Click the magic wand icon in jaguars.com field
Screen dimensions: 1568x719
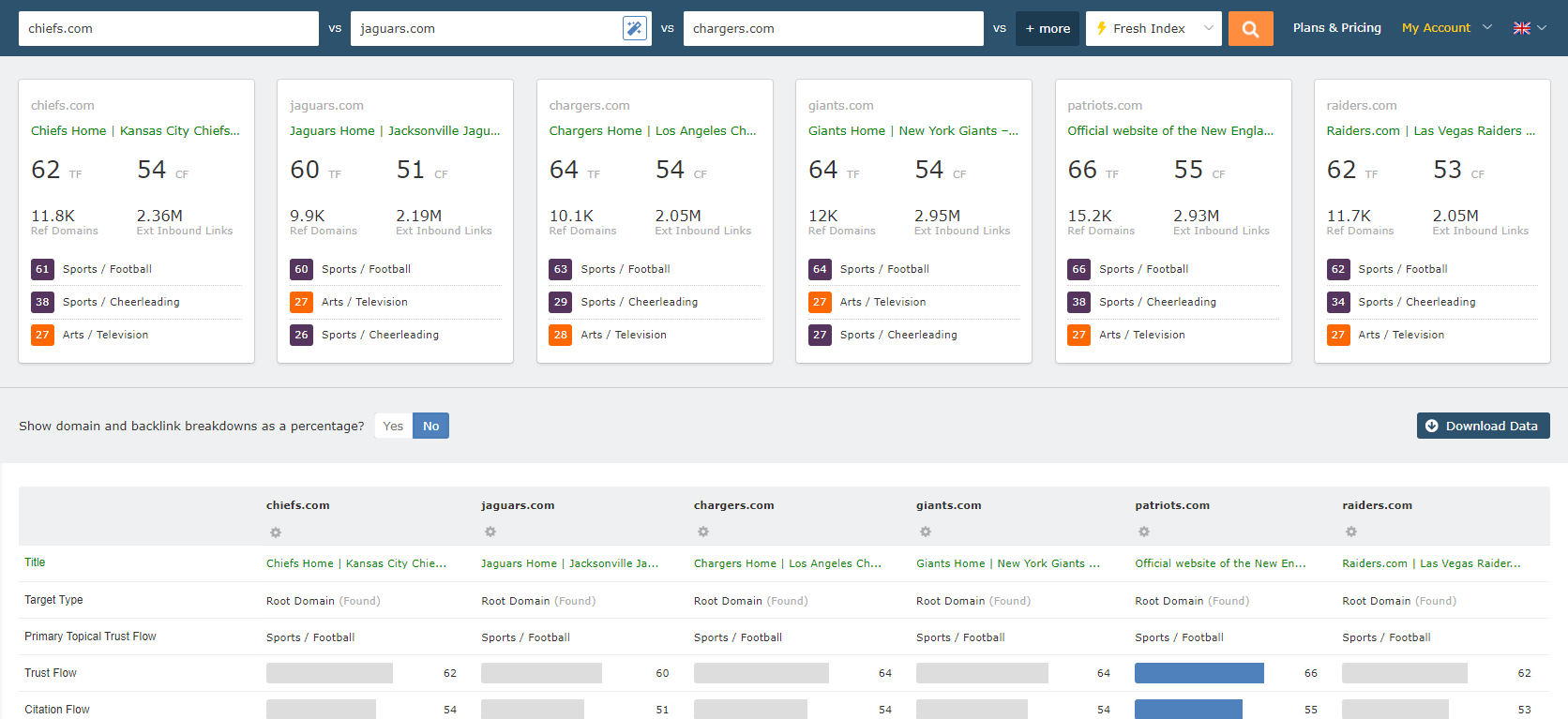pos(634,29)
